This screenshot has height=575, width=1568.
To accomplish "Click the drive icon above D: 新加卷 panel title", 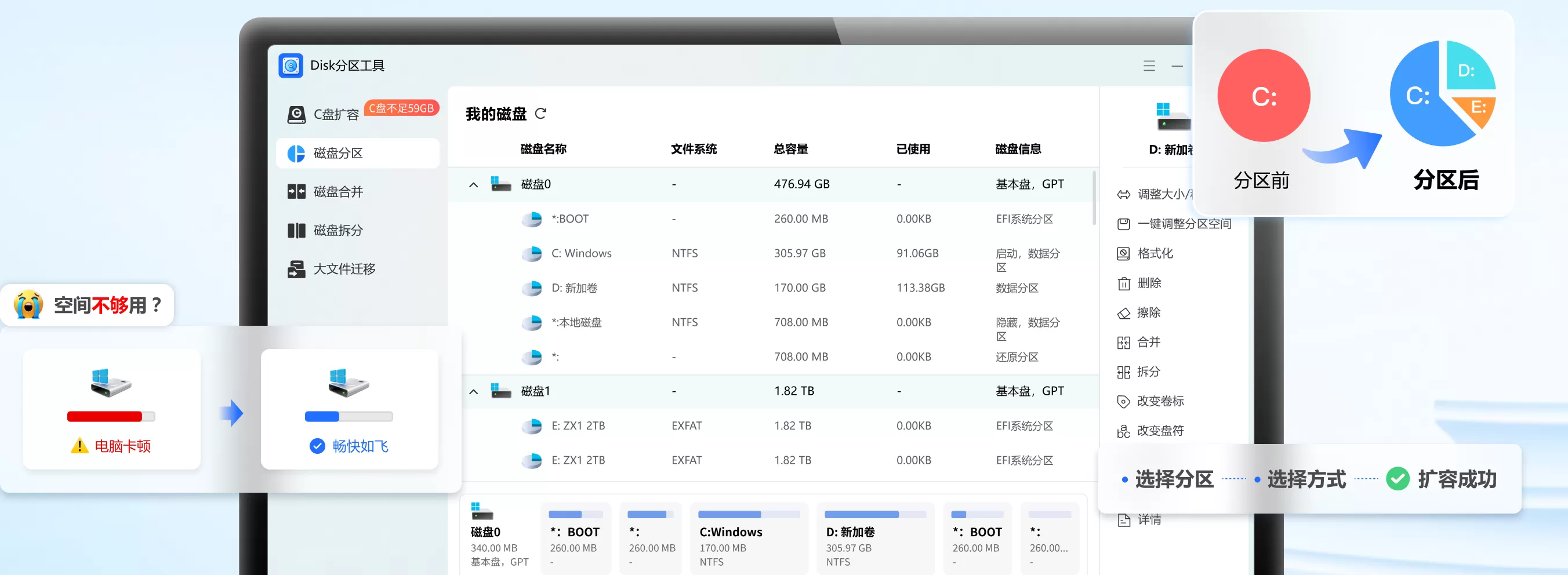I will (x=1173, y=116).
